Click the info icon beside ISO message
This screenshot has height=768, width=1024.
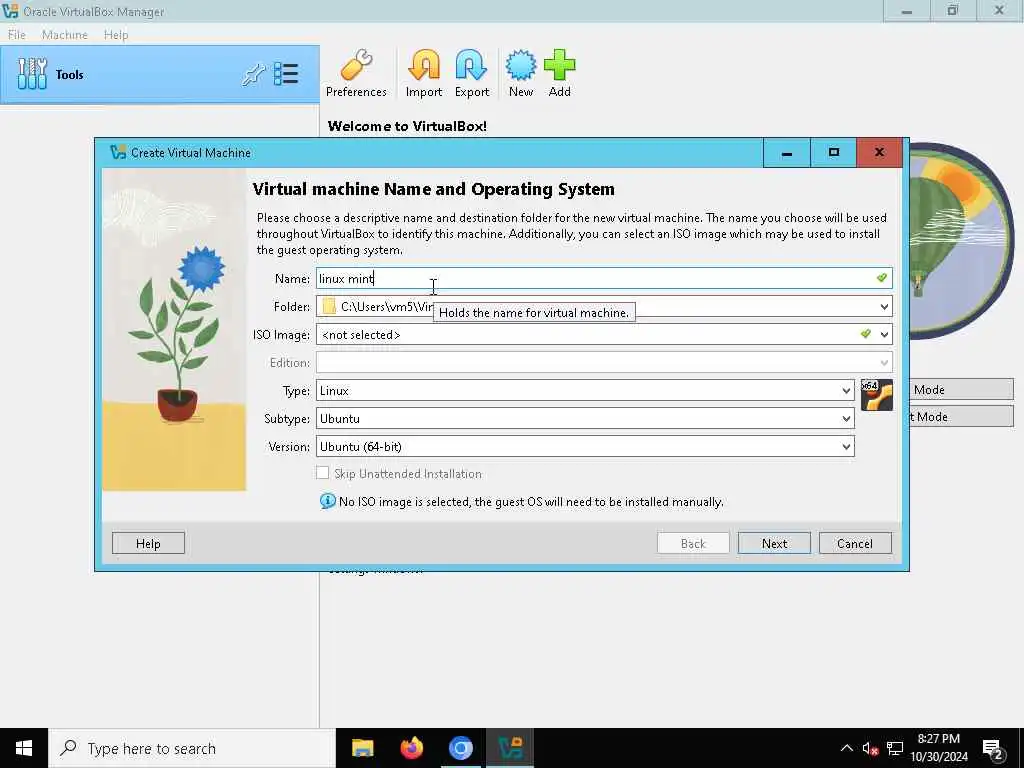[x=327, y=501]
